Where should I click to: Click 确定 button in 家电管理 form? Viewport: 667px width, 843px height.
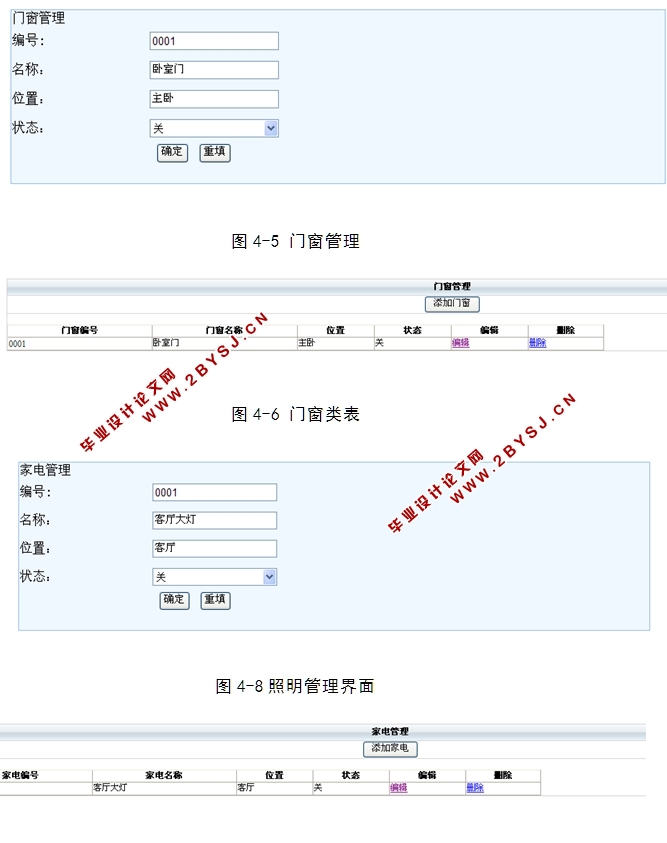click(x=174, y=600)
